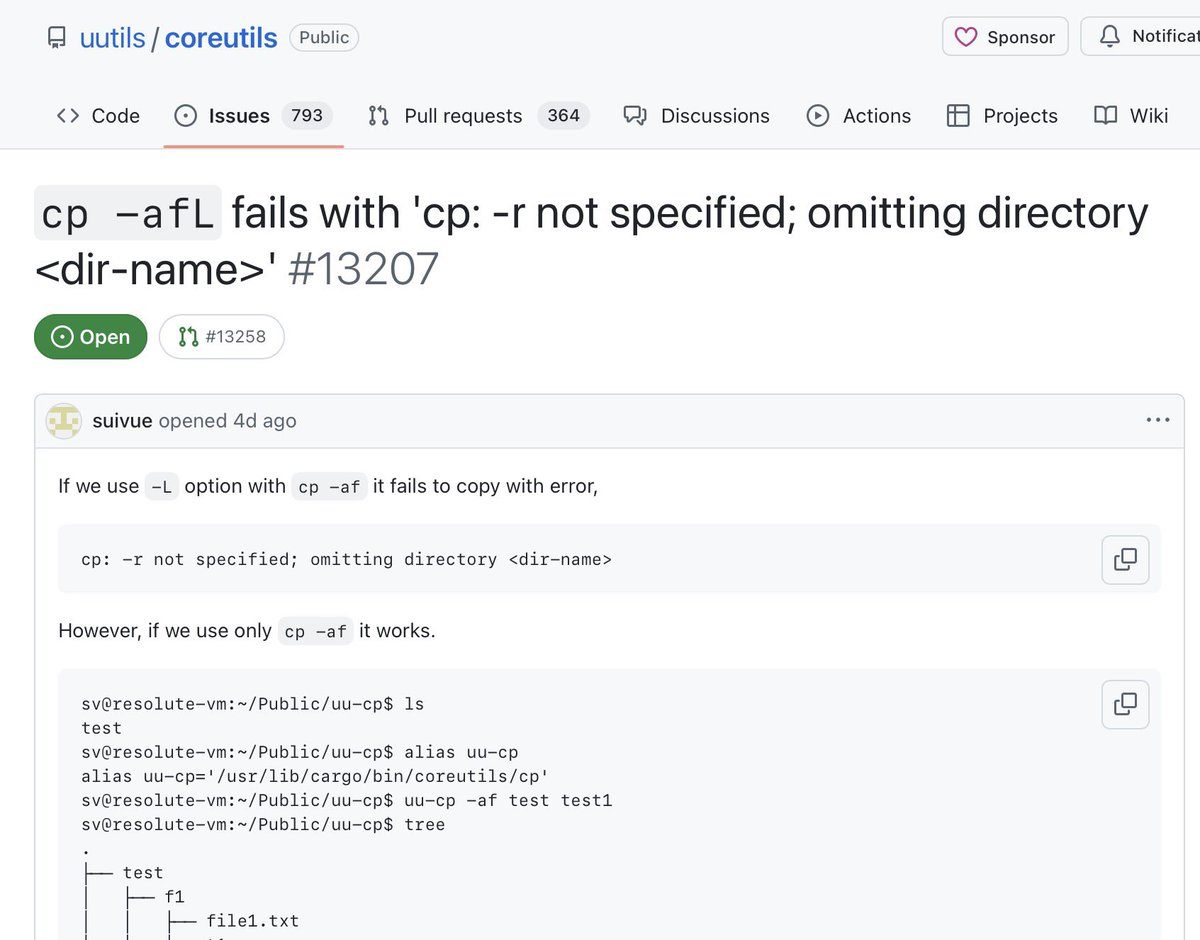Image resolution: width=1200 pixels, height=940 pixels.
Task: Click the Pull requests count 364
Action: [x=564, y=116]
